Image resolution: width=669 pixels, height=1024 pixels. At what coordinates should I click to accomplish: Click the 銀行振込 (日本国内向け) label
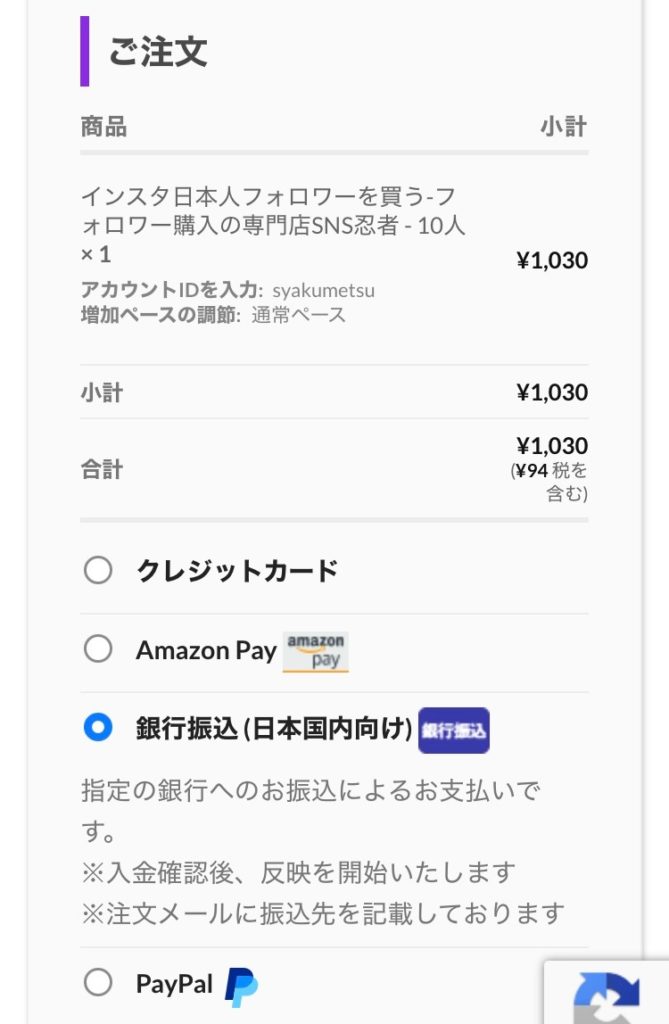[274, 729]
